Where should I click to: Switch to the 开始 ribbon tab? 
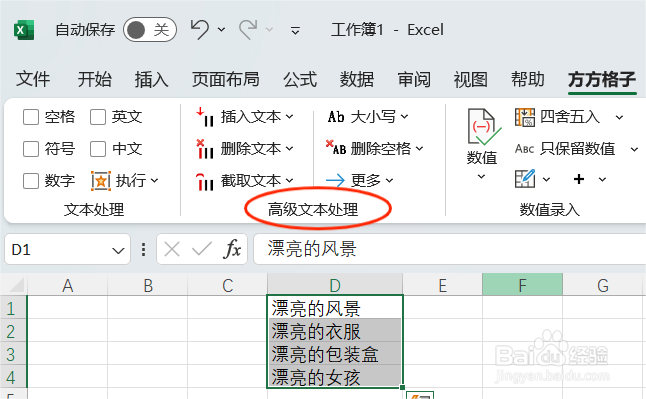95,79
